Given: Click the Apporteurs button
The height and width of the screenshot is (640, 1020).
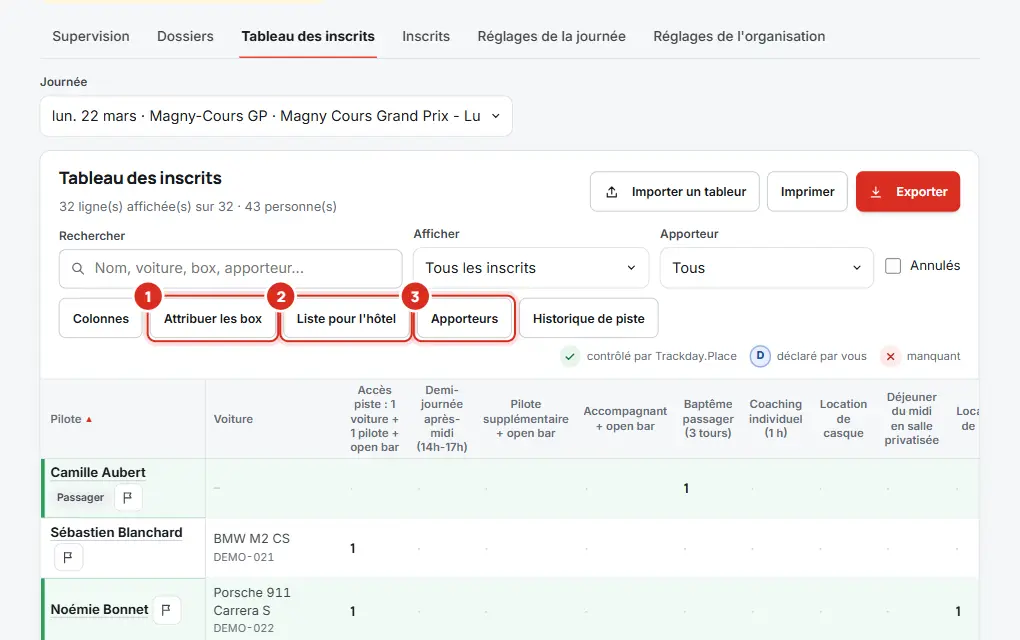Looking at the screenshot, I should tap(464, 319).
